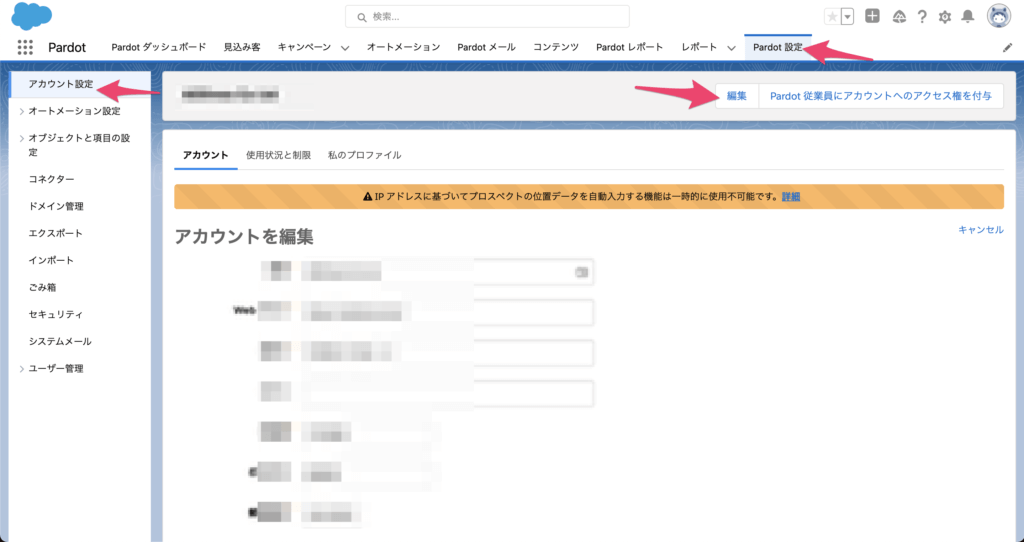Screen dimensions: 1024x542
Task: Click the first account form input field
Action: click(447, 272)
